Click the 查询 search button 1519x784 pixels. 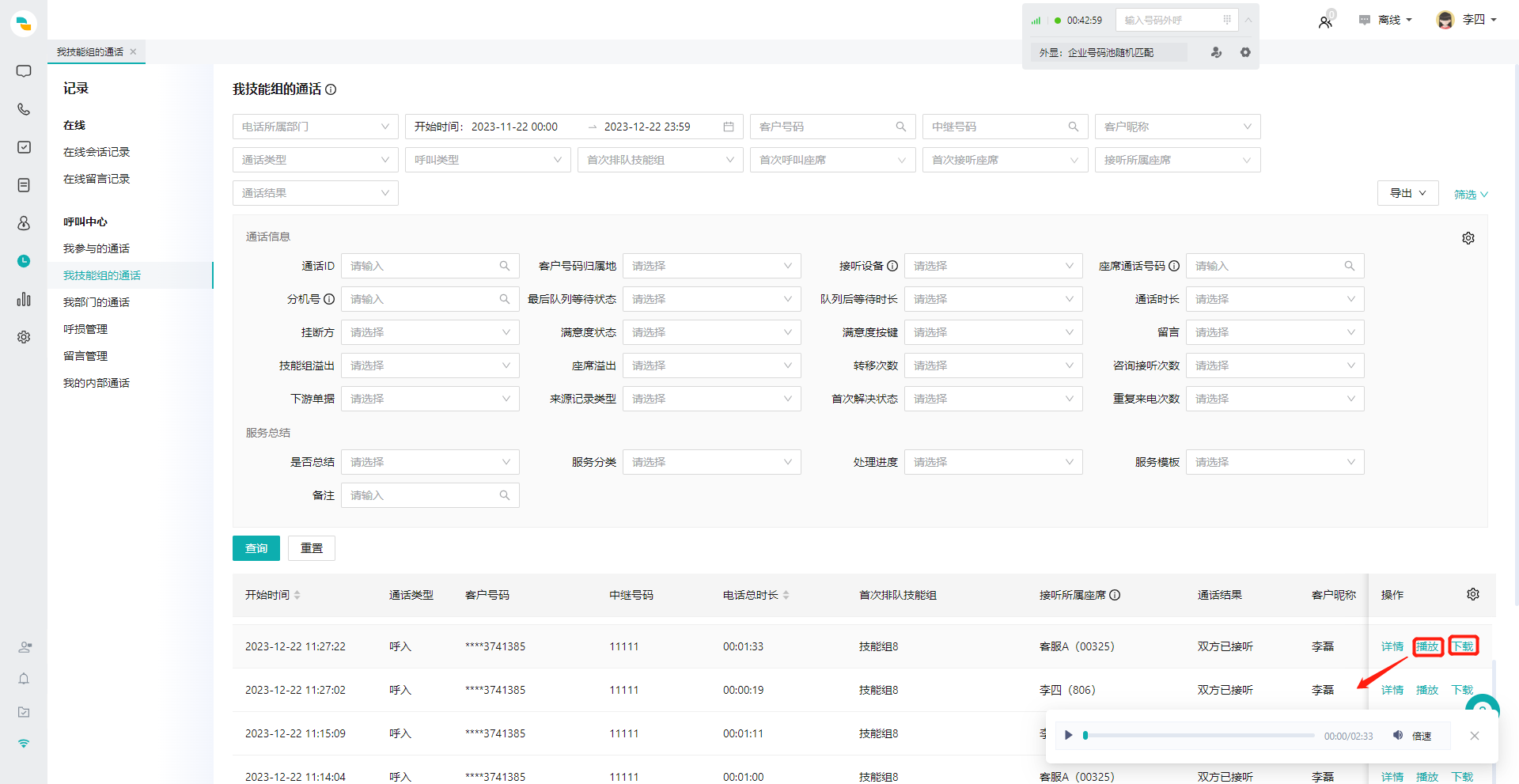256,548
